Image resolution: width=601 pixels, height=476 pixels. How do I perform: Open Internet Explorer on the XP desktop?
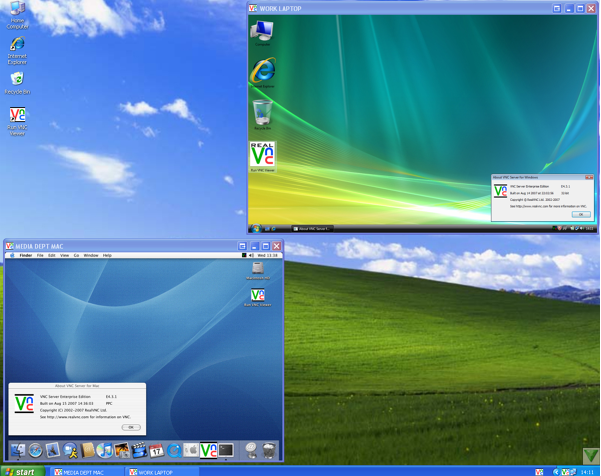tap(17, 51)
